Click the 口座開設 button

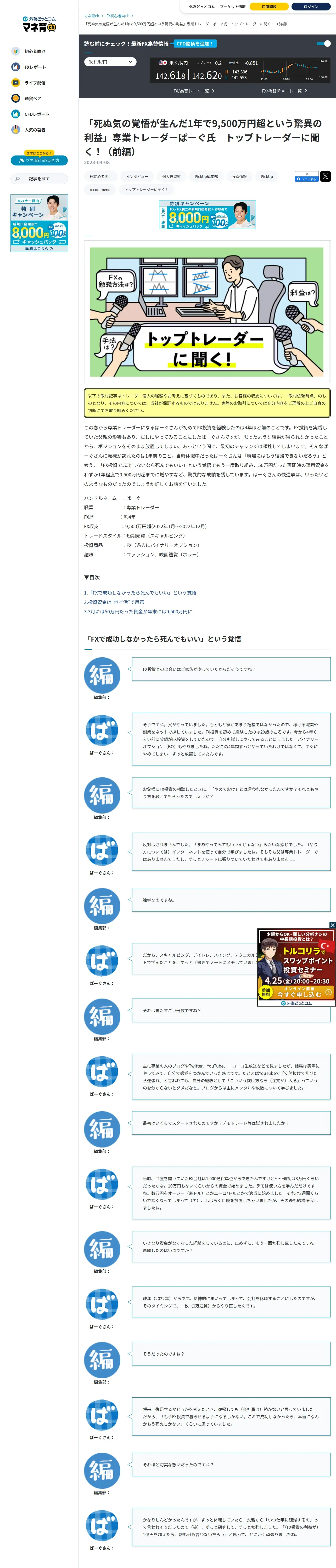269,7
